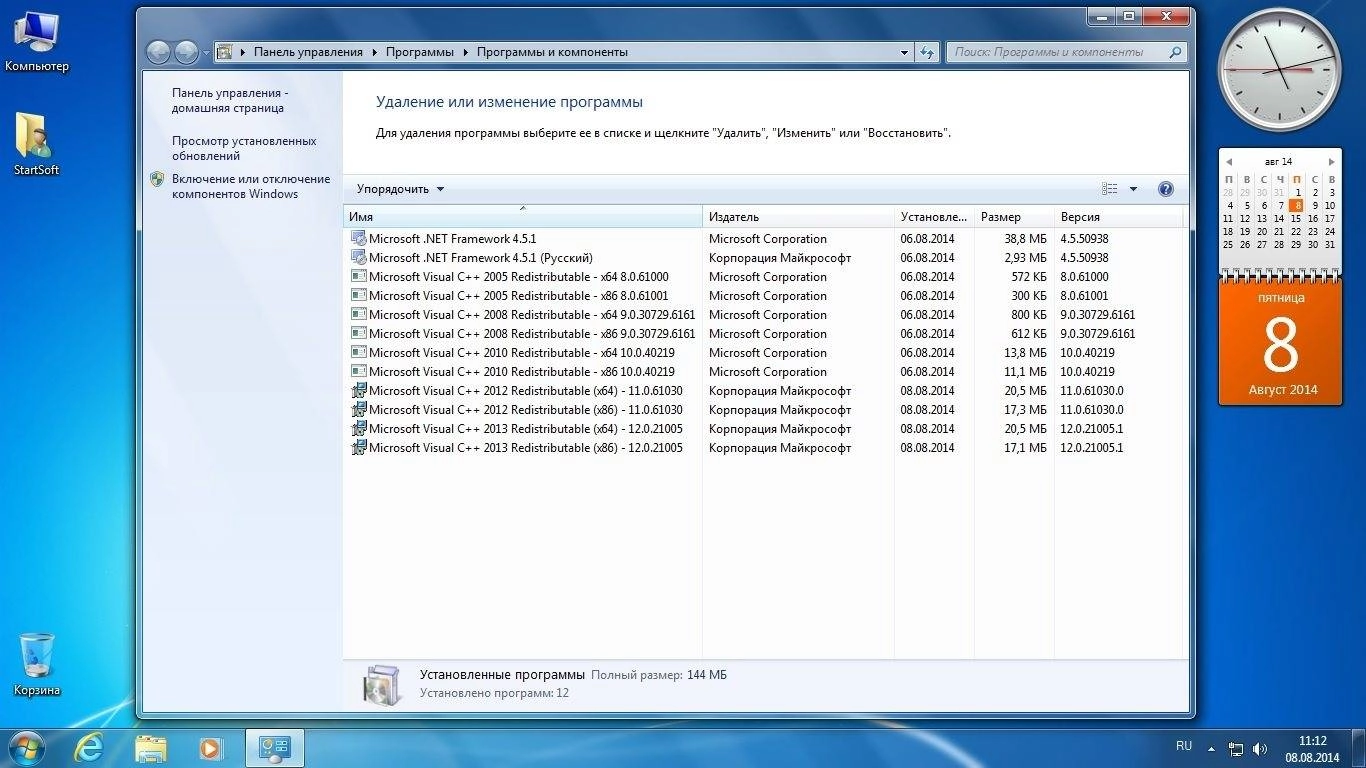
Task: Click Control Panel taskbar button
Action: pos(275,748)
